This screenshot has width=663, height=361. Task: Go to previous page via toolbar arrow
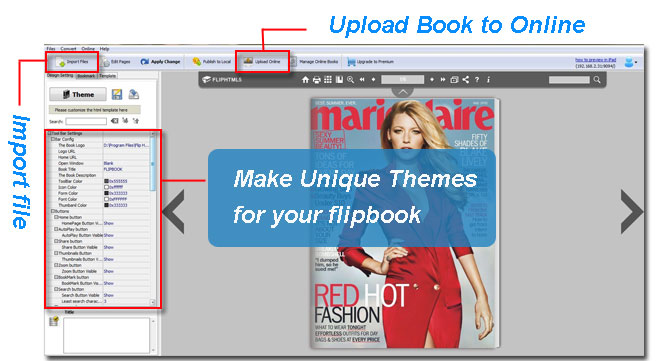click(373, 79)
